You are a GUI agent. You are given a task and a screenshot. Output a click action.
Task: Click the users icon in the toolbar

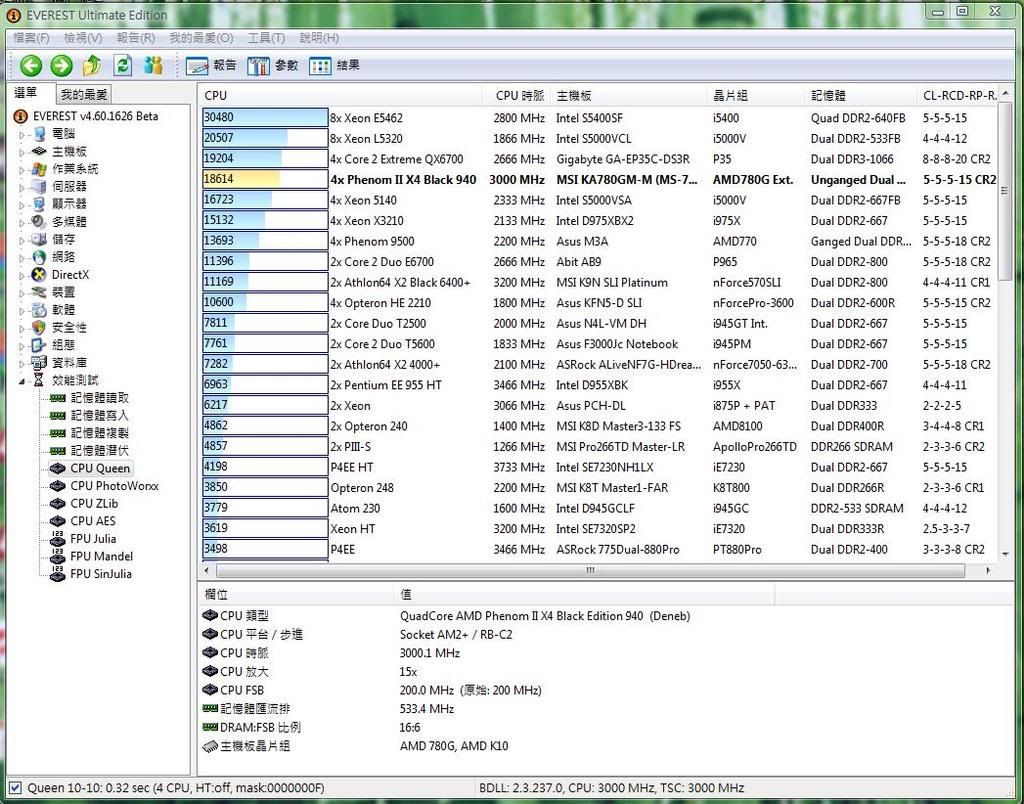(153, 65)
